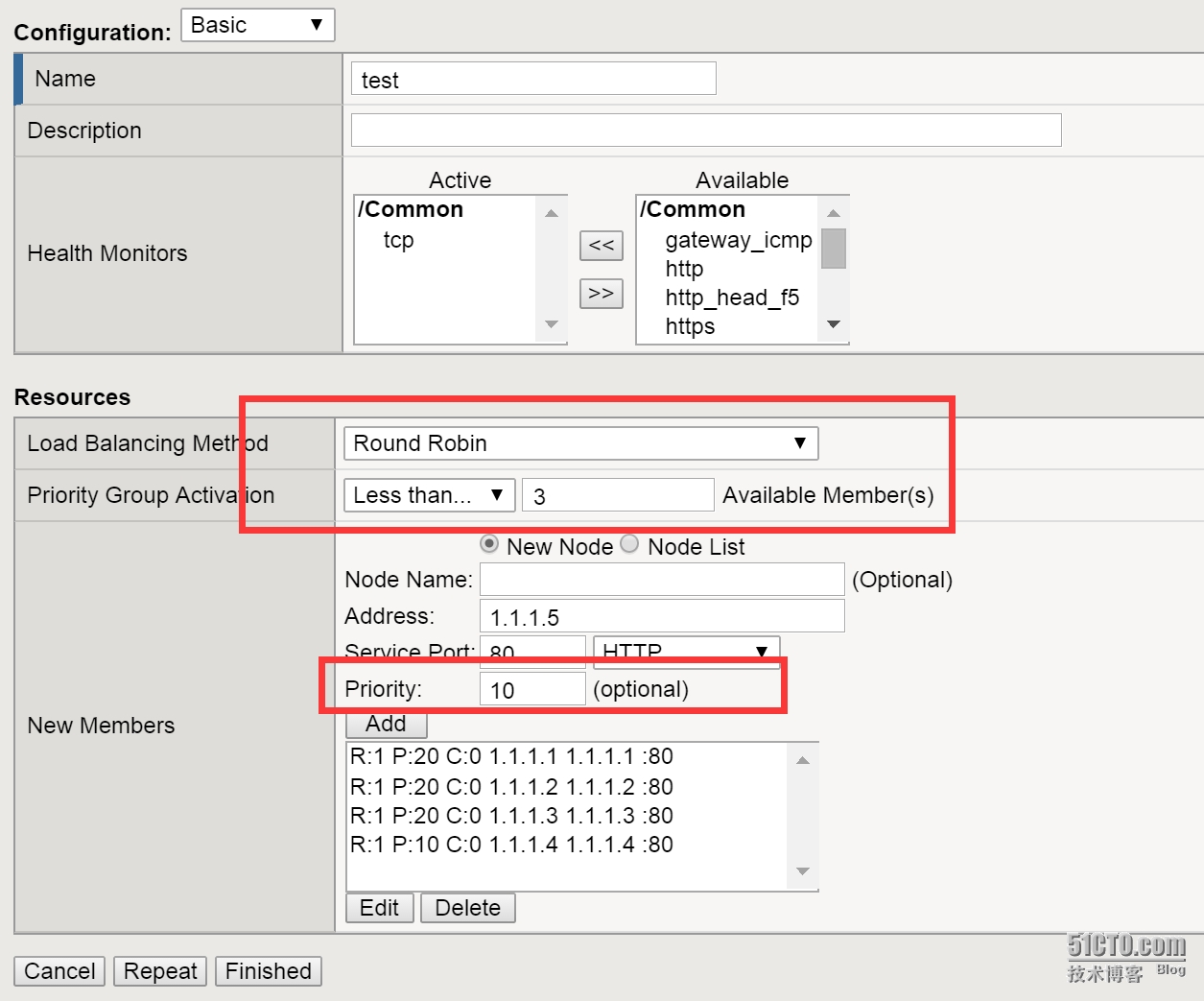Click the empty Description field

coord(706,131)
